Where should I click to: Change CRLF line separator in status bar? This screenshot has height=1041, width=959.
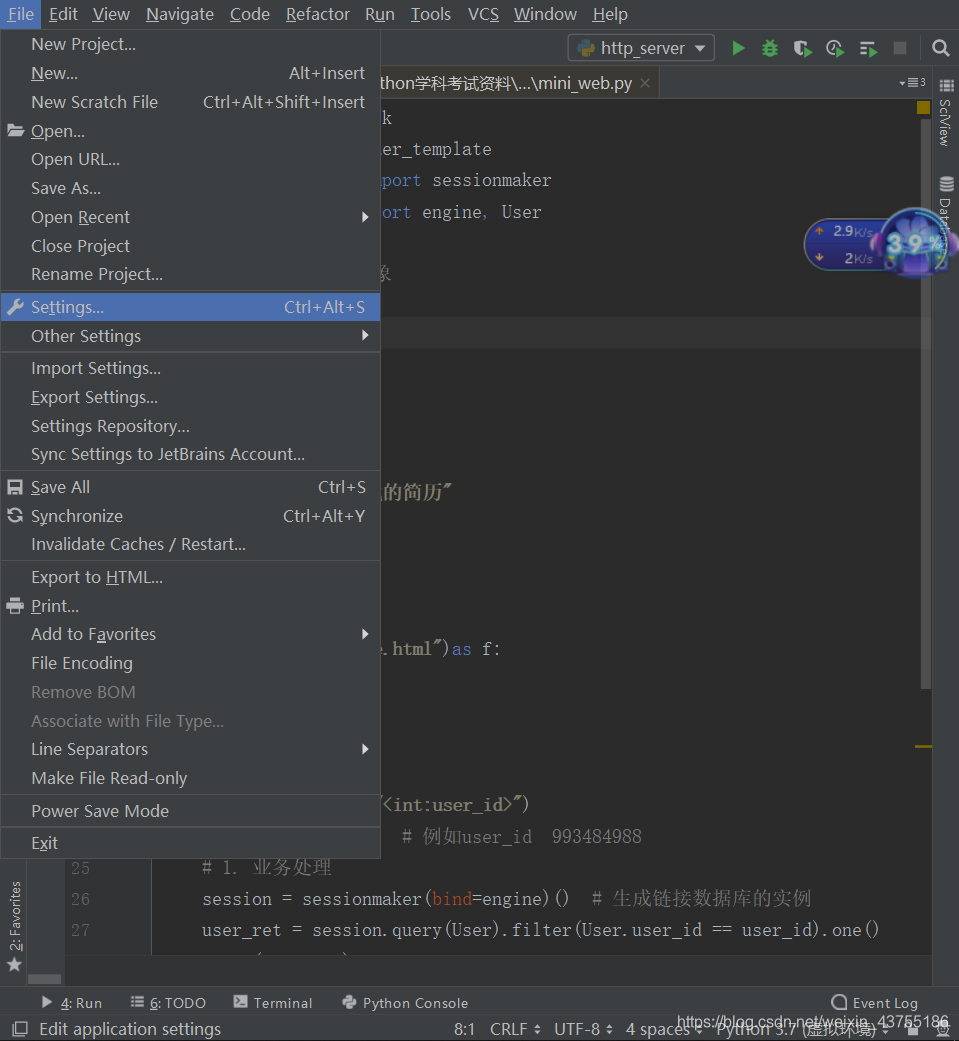coord(515,1029)
